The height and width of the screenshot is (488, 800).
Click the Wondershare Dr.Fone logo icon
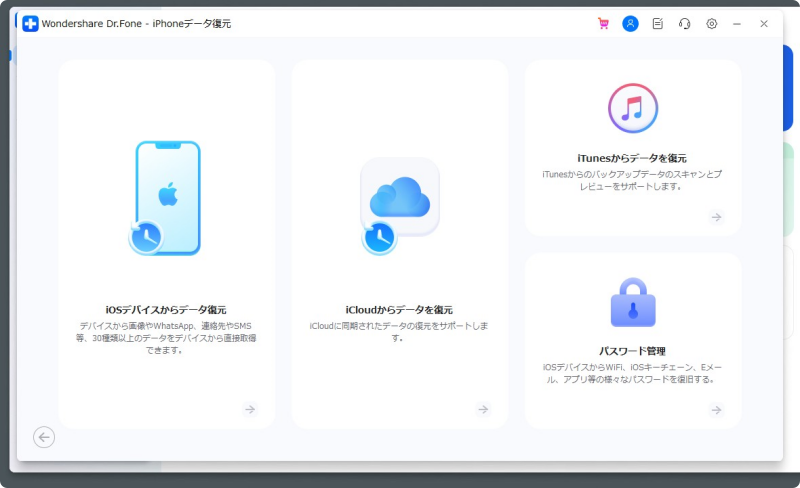[30, 23]
